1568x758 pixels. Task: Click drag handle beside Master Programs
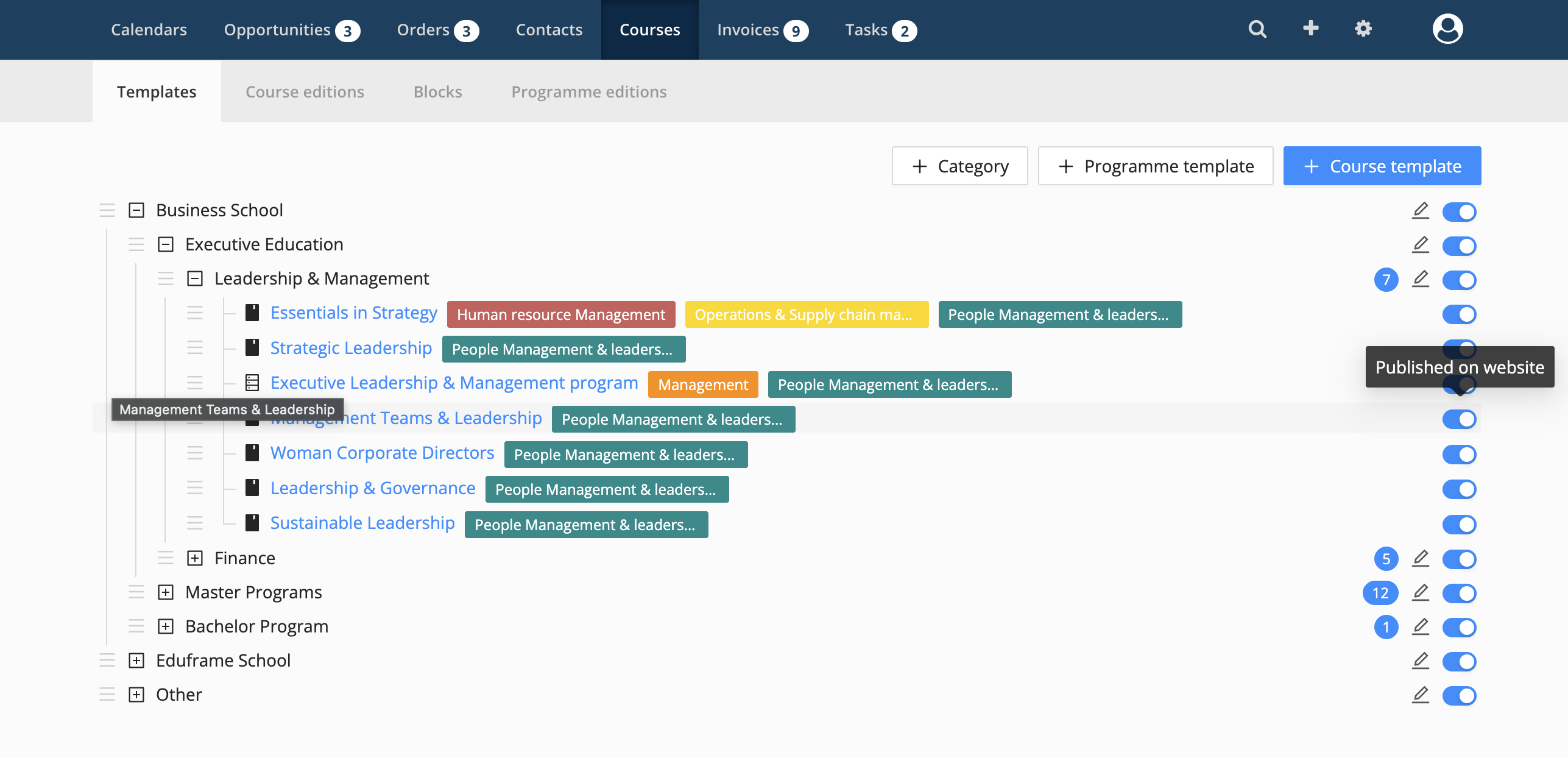(x=136, y=592)
